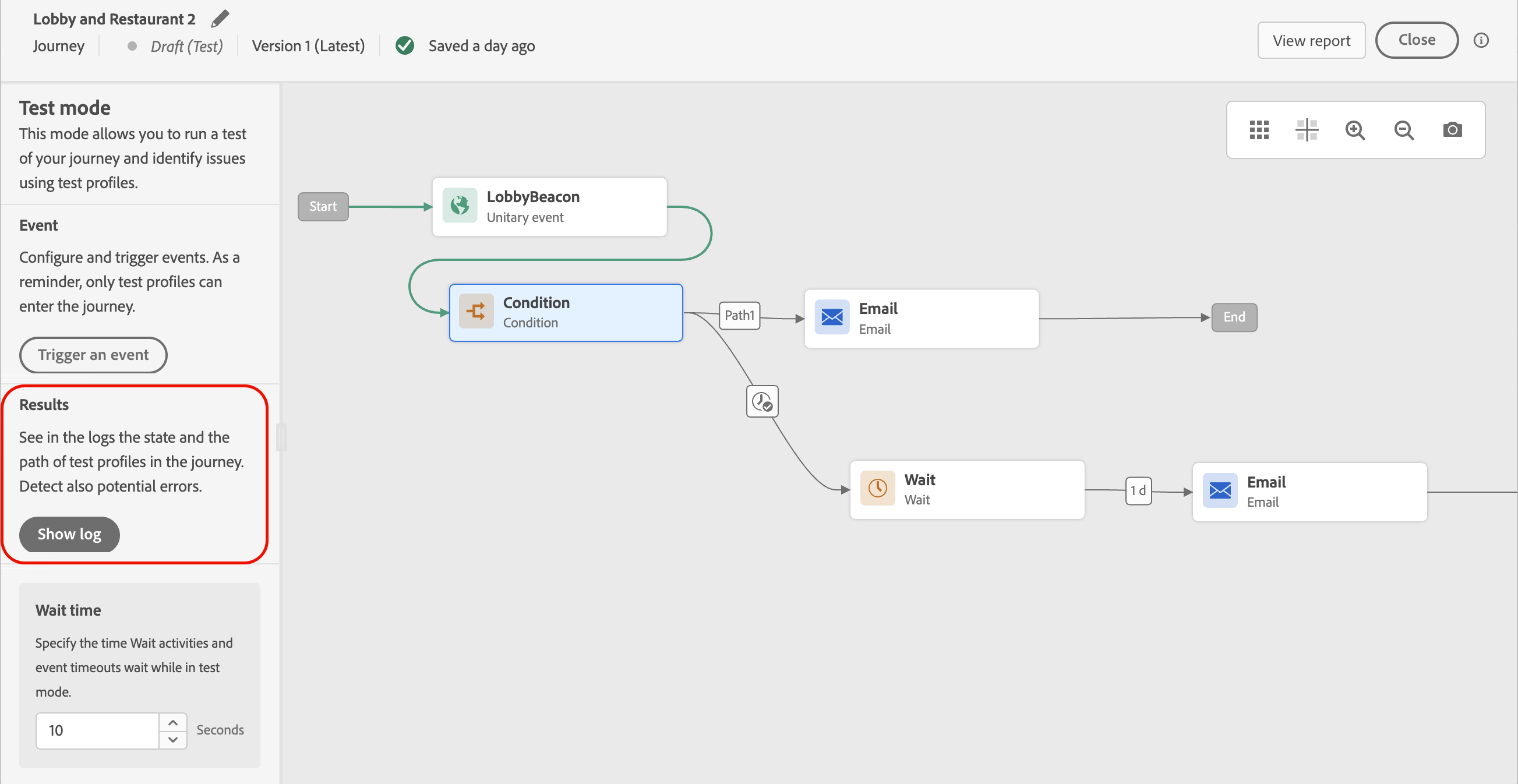Increase wait time with up stepper arrow
Screen dimensions: 1518x784
(x=172, y=722)
